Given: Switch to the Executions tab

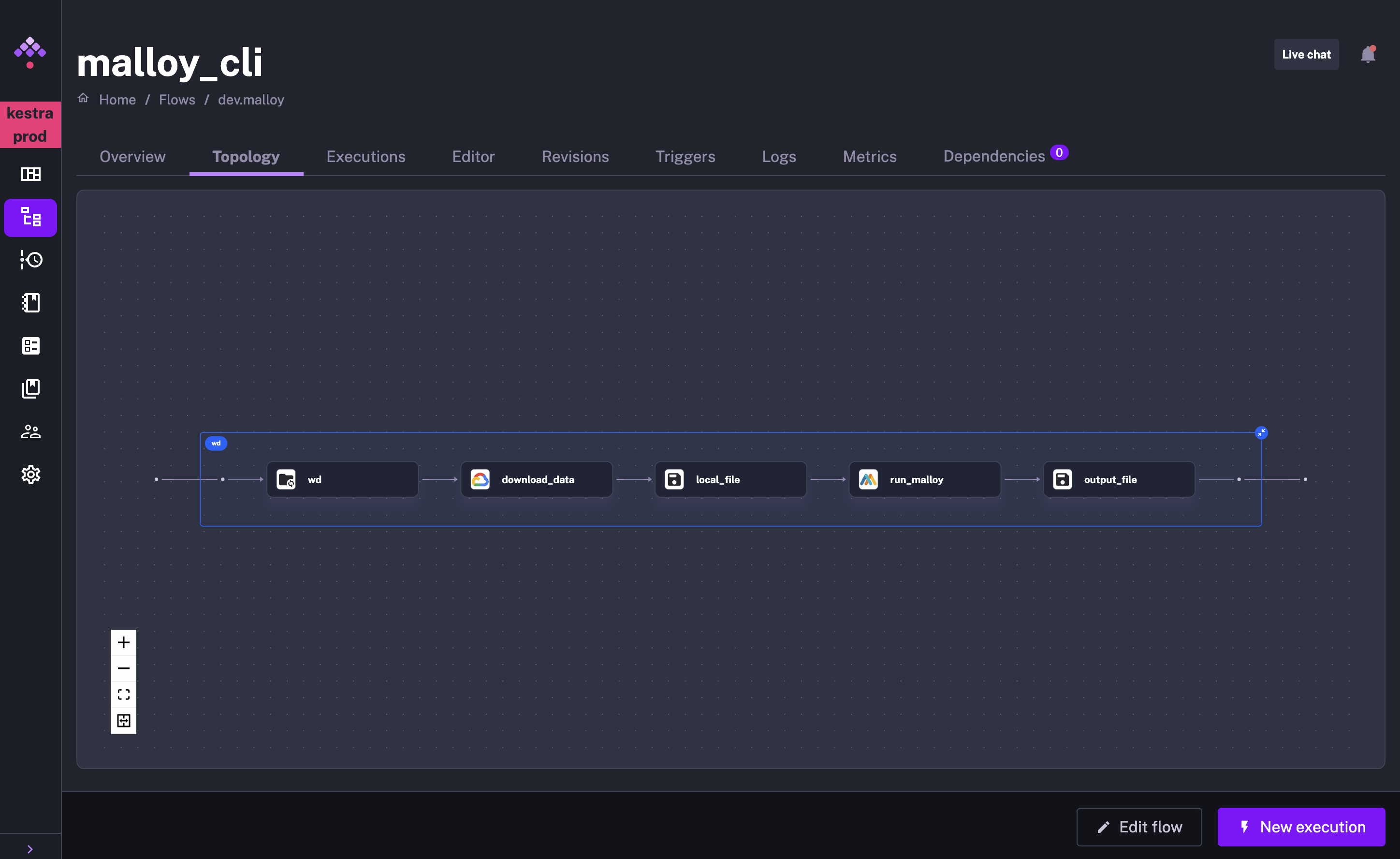Looking at the screenshot, I should click(365, 156).
